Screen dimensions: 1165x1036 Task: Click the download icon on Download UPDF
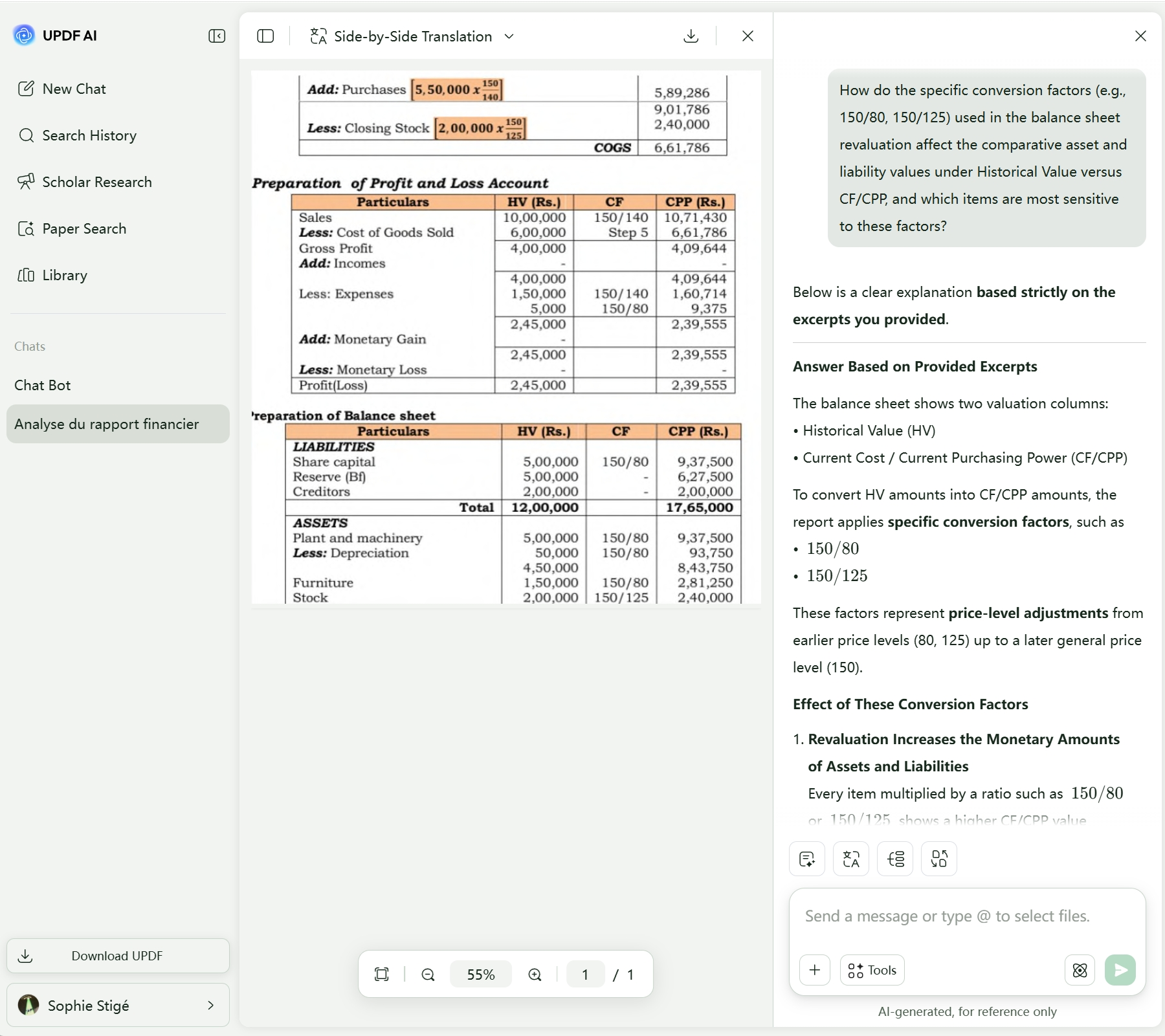pyautogui.click(x=25, y=956)
